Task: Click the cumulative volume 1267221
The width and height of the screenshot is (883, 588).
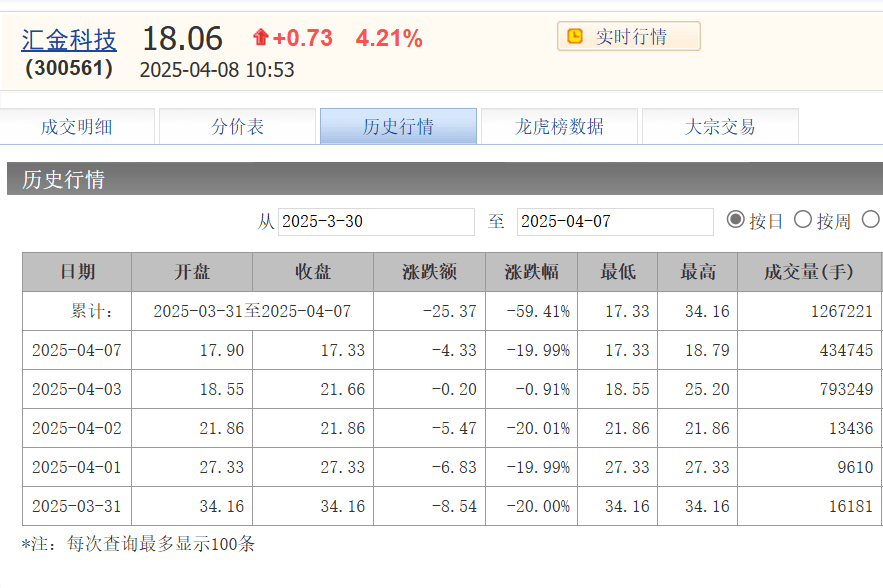Action: (842, 311)
